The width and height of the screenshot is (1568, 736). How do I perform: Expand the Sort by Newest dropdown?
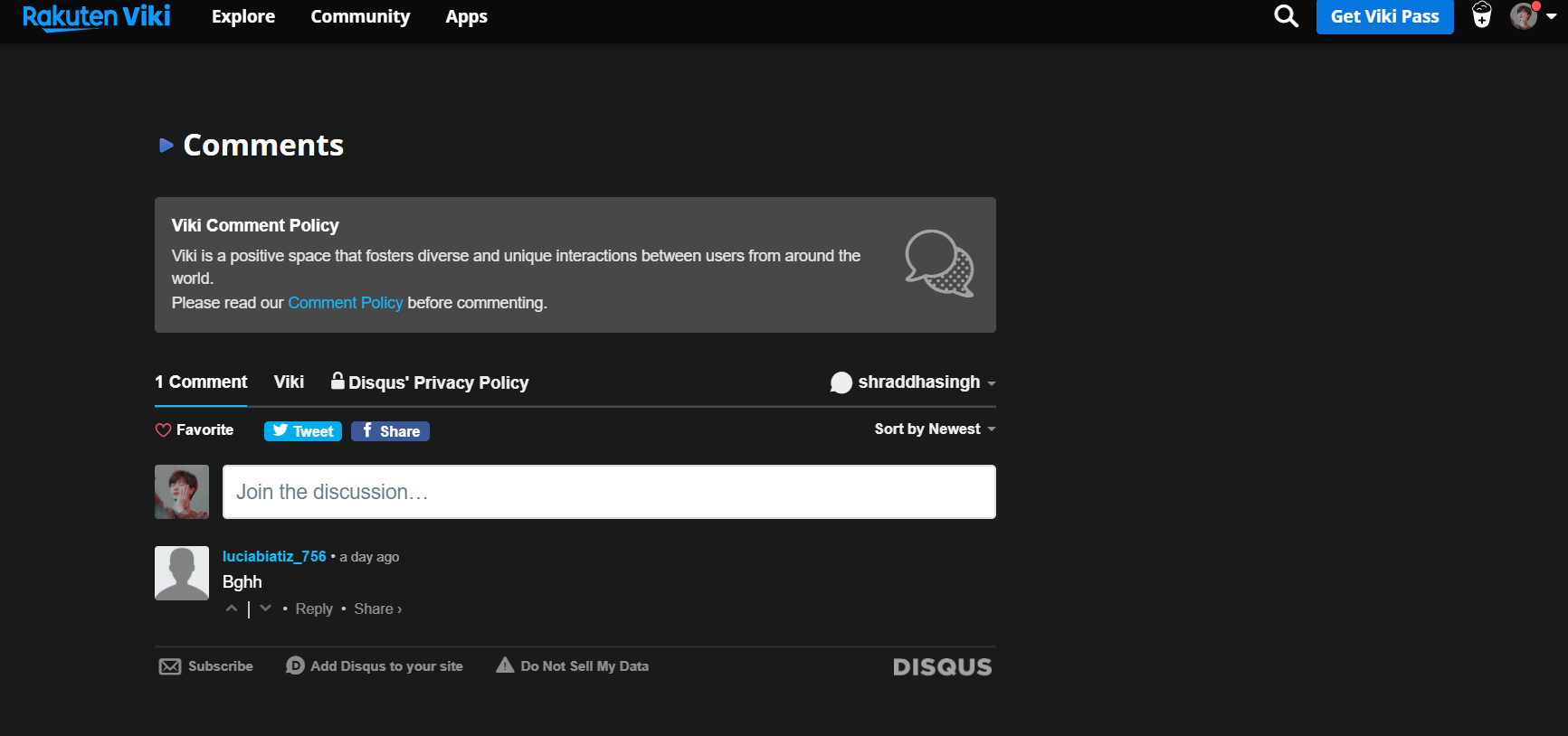(x=934, y=429)
